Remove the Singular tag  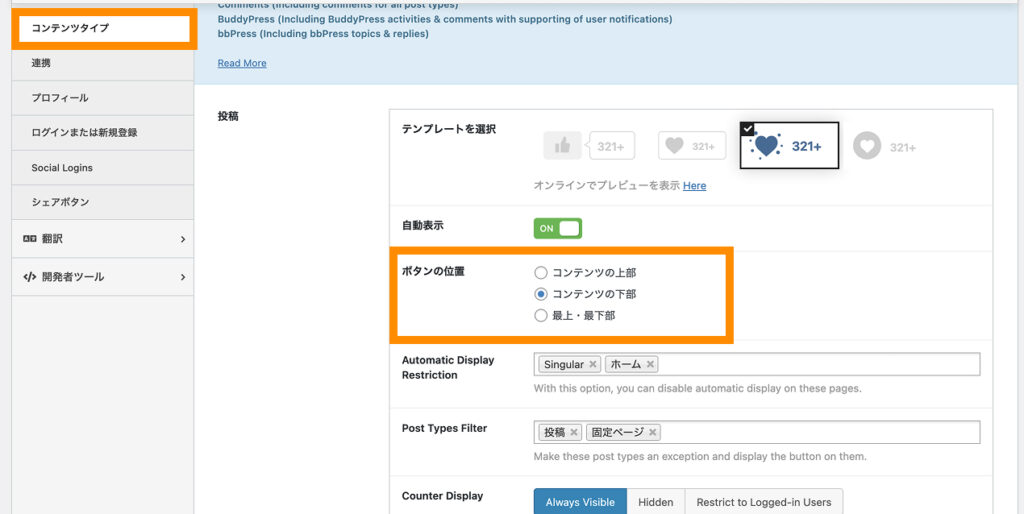[x=593, y=365]
